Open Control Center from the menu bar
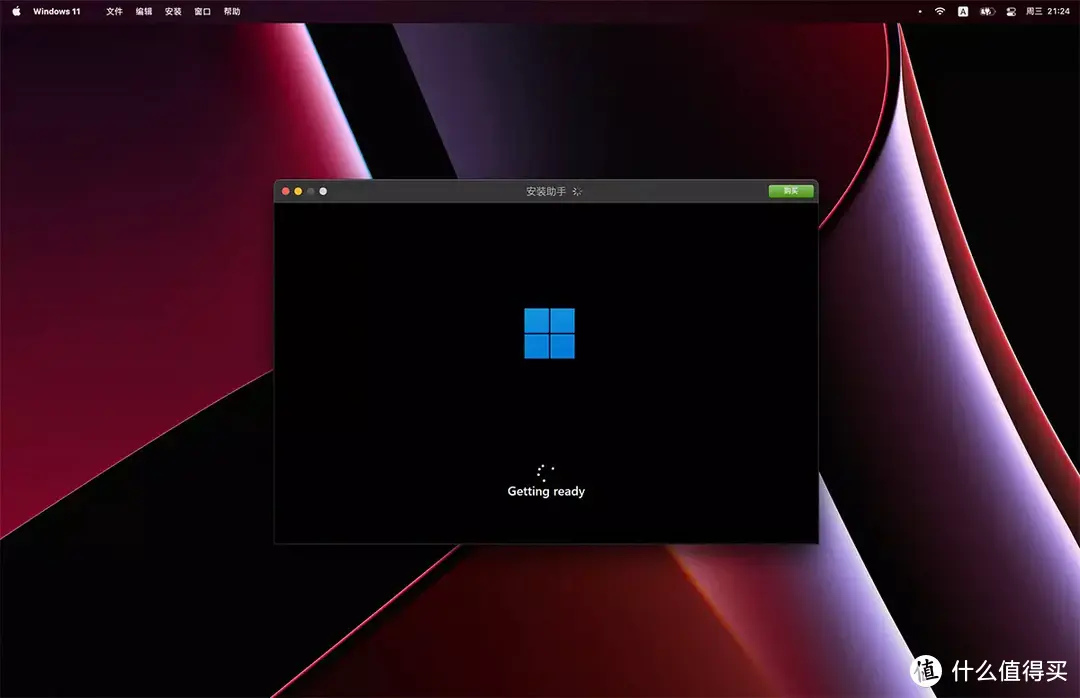This screenshot has width=1080, height=698. tap(1011, 12)
